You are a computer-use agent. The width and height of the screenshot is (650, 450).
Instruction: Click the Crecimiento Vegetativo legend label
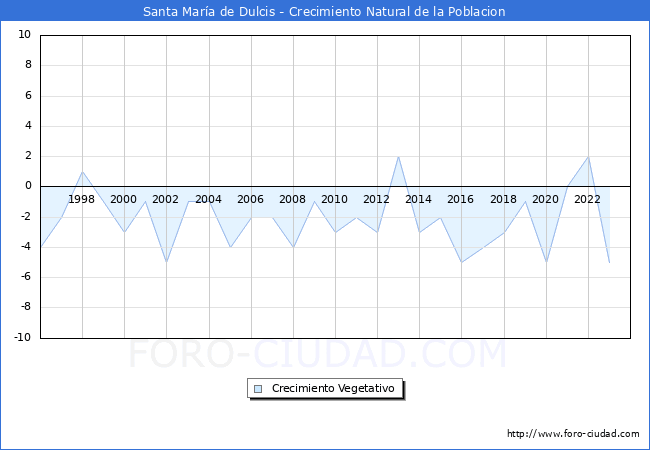(333, 388)
